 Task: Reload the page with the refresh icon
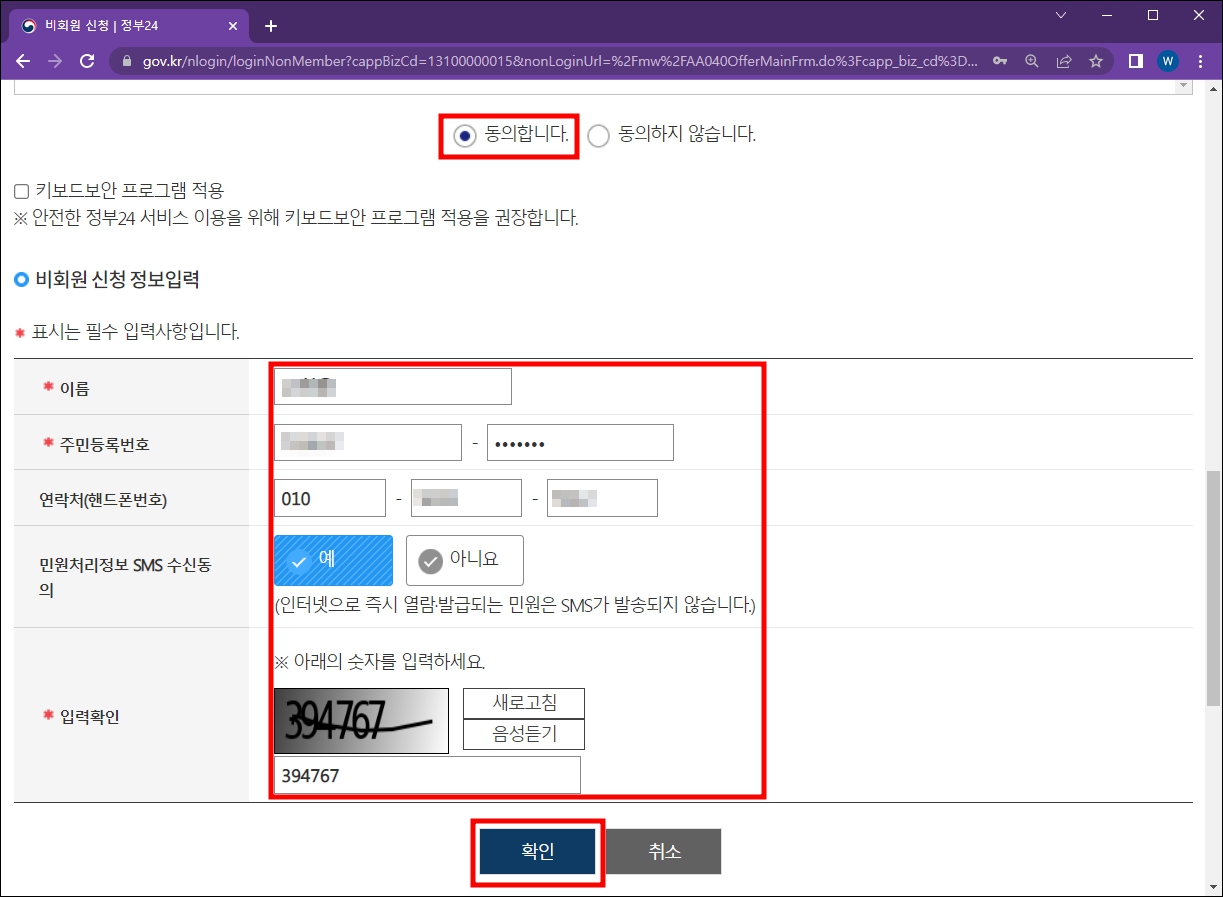click(x=86, y=60)
